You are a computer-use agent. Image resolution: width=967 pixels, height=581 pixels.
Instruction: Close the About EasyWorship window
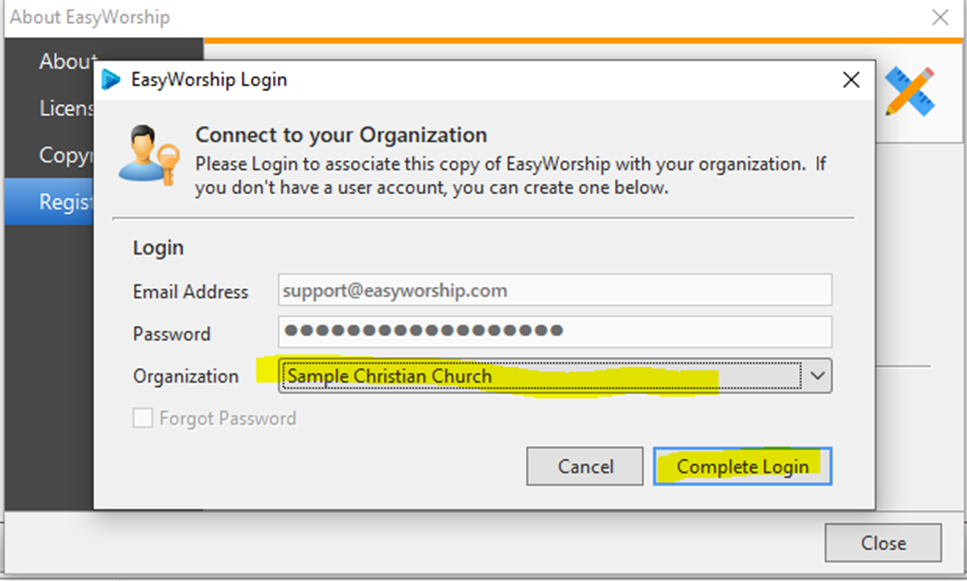(x=940, y=17)
